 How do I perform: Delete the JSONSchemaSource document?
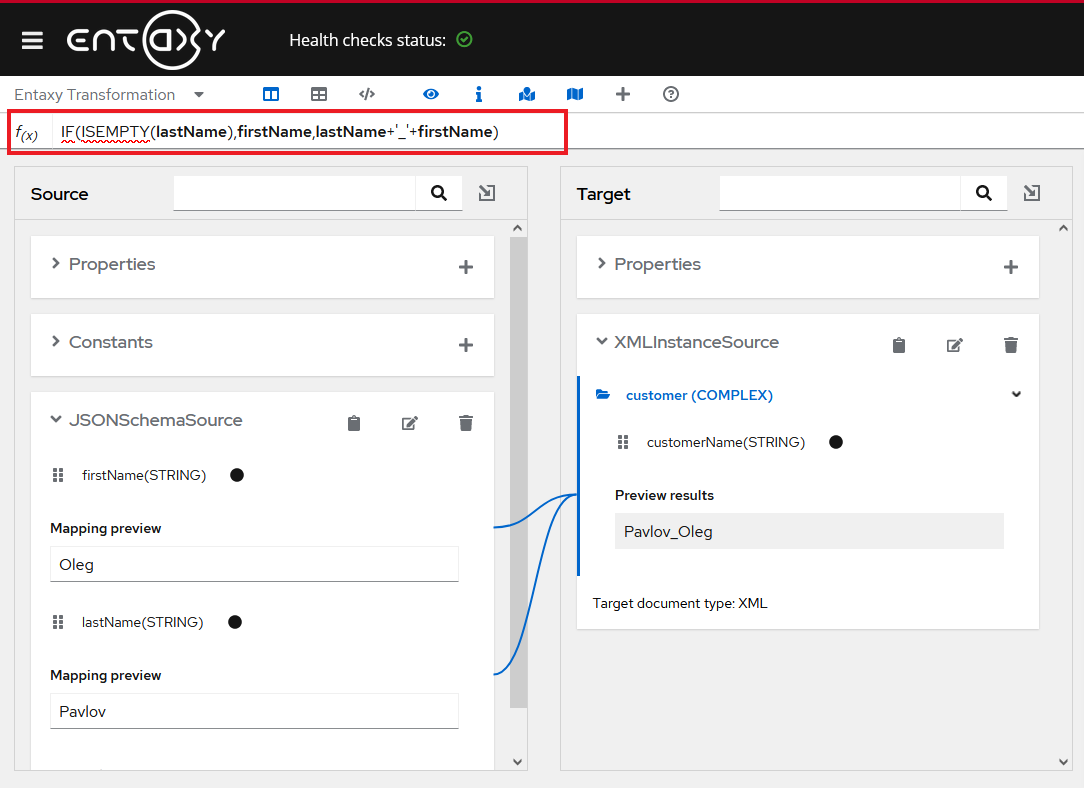pos(465,423)
